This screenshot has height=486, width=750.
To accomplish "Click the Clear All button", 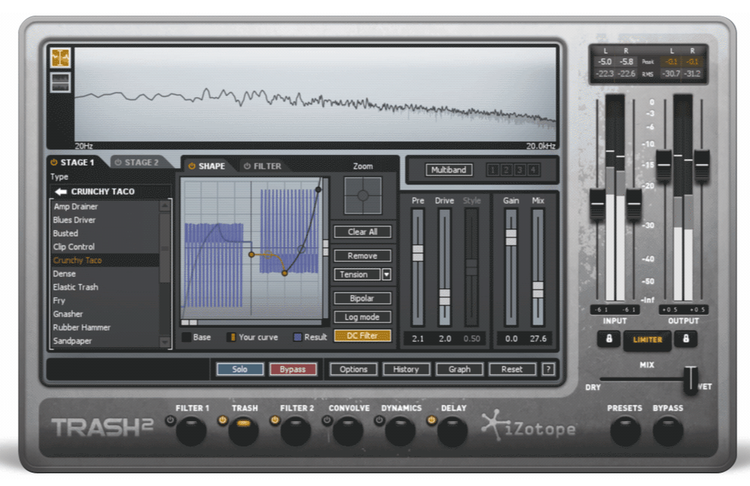I will pos(362,232).
